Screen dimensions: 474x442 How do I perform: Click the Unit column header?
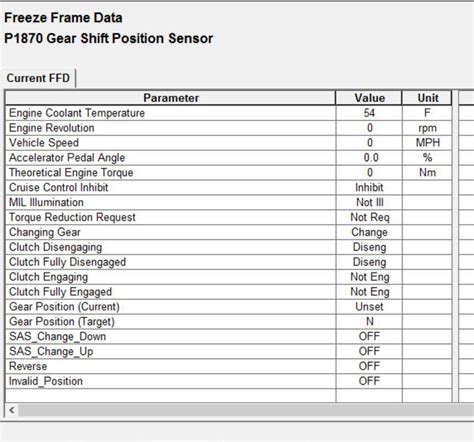(427, 98)
